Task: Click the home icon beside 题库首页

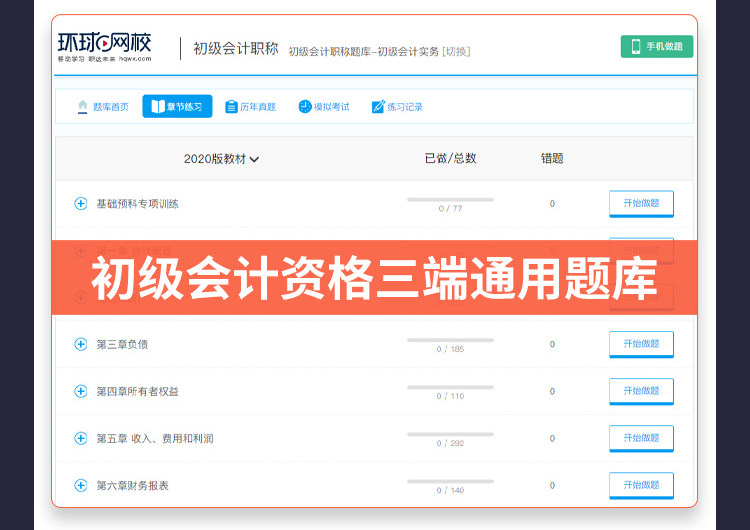Action: pyautogui.click(x=82, y=106)
